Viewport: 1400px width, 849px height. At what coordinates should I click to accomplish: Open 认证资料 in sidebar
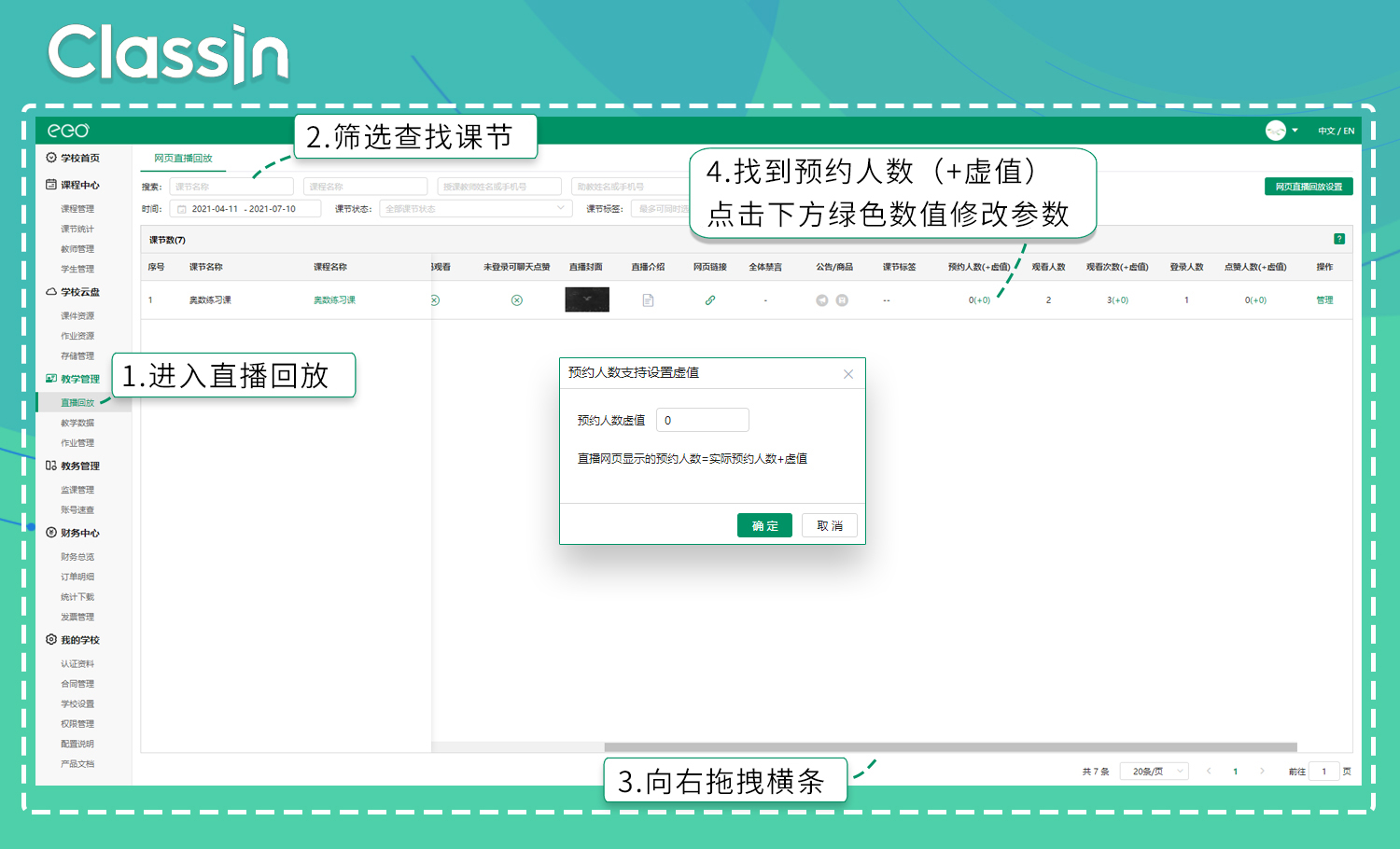coord(77,664)
